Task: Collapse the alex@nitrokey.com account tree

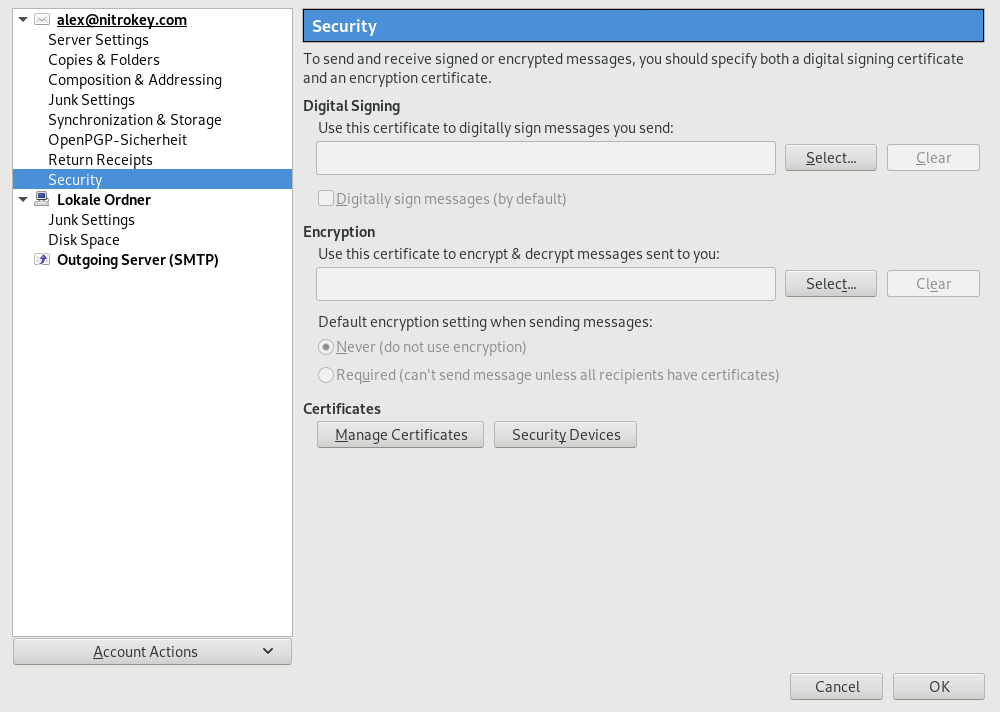Action: (23, 20)
